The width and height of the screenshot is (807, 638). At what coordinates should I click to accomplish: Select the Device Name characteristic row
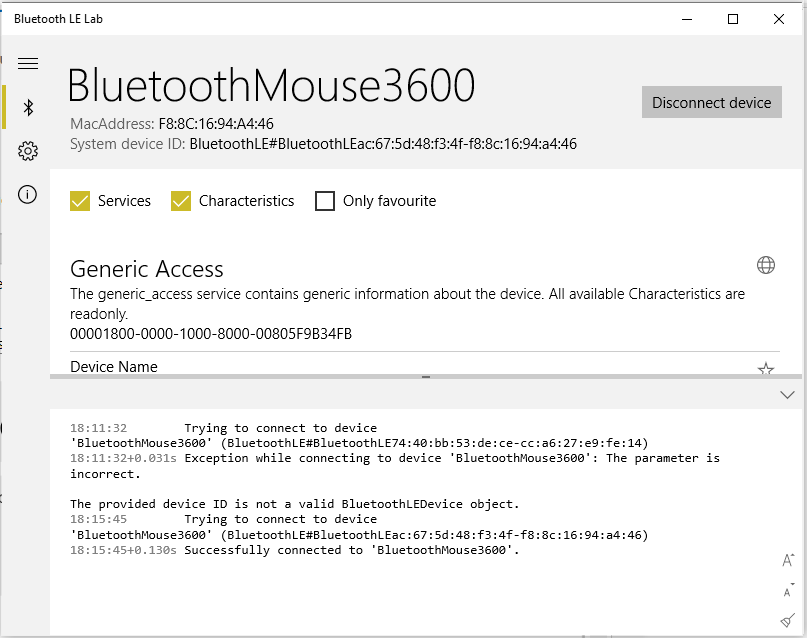[425, 367]
